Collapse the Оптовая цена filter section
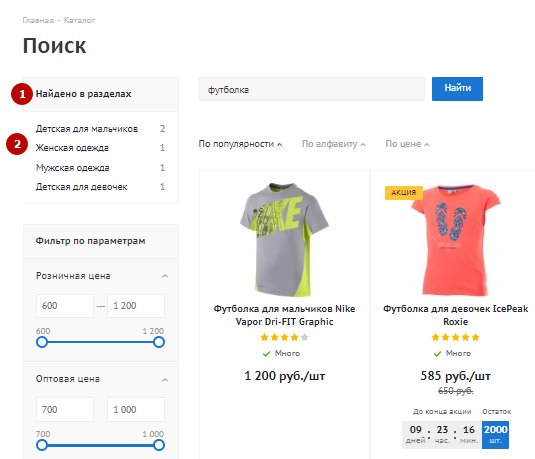535x459 pixels. pos(165,379)
